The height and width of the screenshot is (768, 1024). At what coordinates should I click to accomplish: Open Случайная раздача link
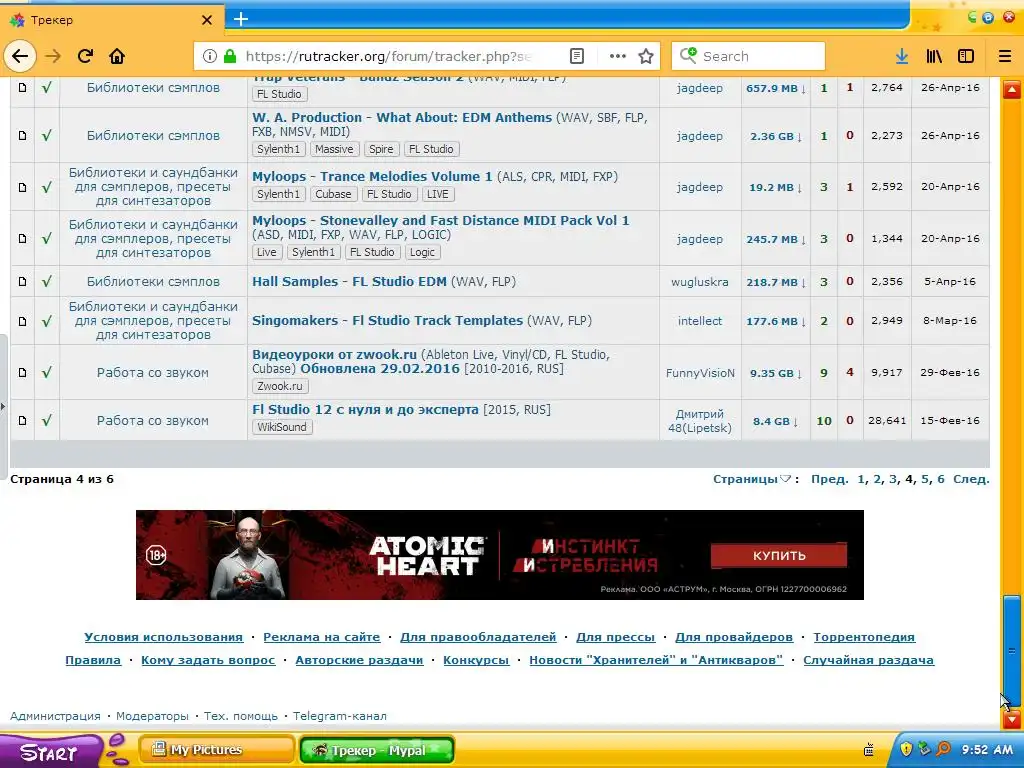[x=869, y=660]
